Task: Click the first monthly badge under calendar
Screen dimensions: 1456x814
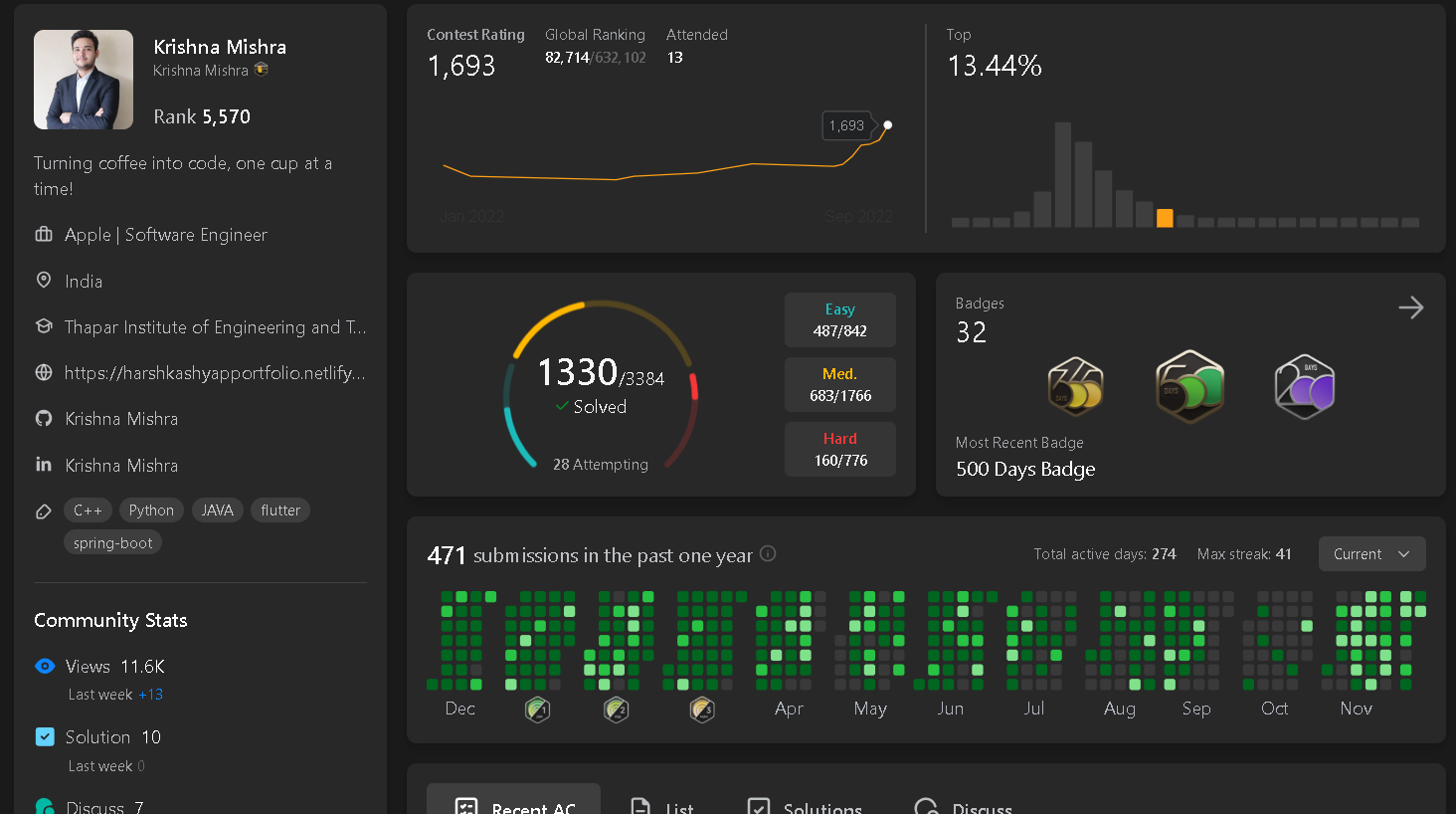Action: click(538, 710)
